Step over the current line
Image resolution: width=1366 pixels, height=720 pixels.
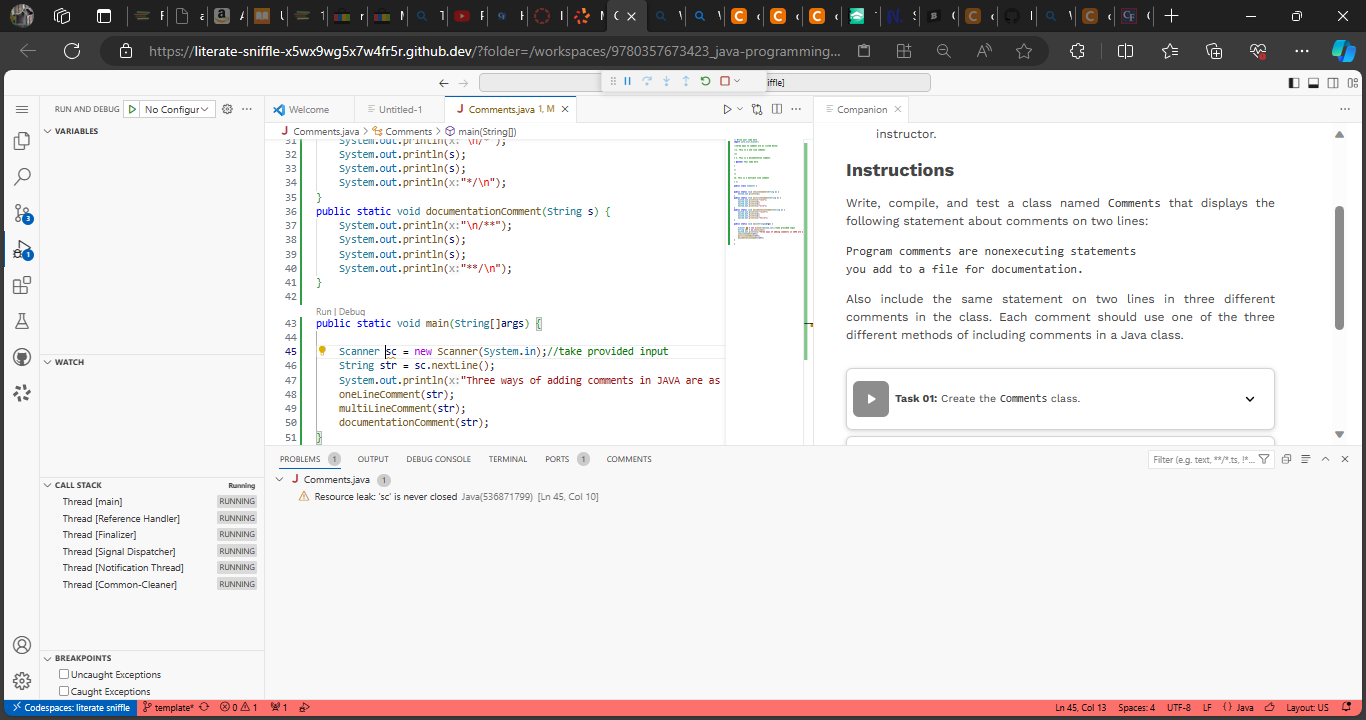[x=647, y=81]
